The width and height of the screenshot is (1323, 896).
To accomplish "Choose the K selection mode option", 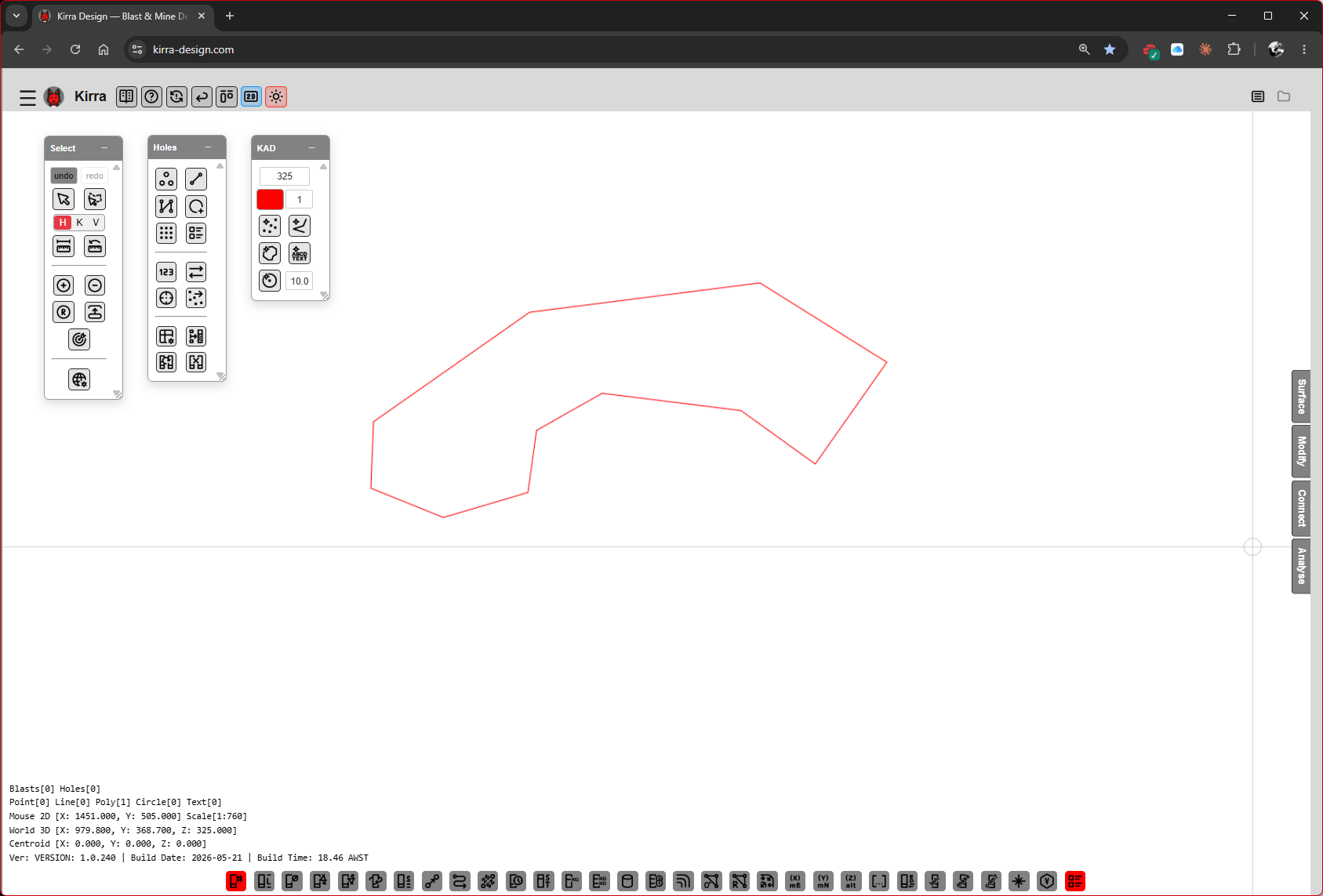I will 80,223.
